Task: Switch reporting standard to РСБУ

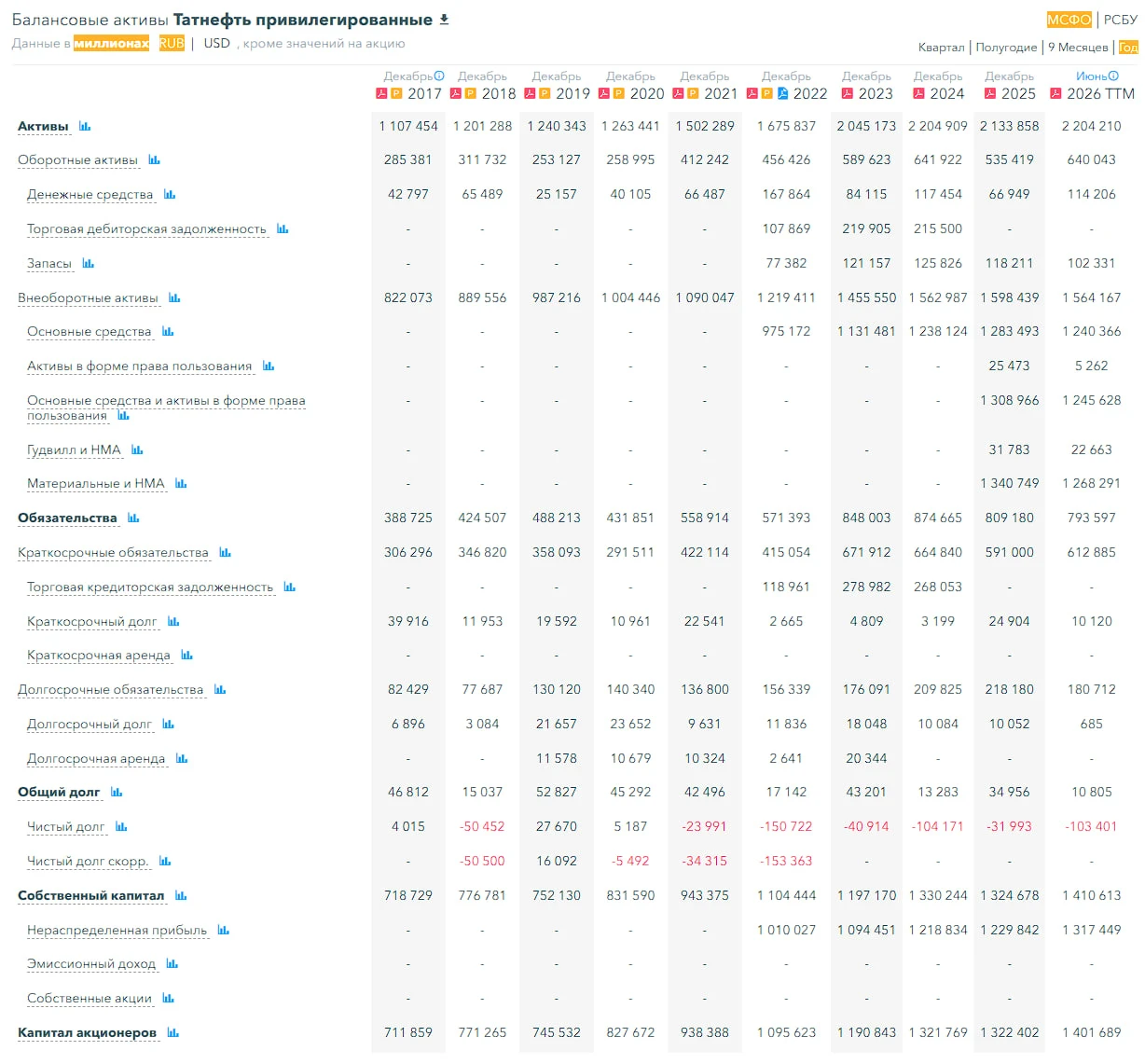Action: 1120,20
